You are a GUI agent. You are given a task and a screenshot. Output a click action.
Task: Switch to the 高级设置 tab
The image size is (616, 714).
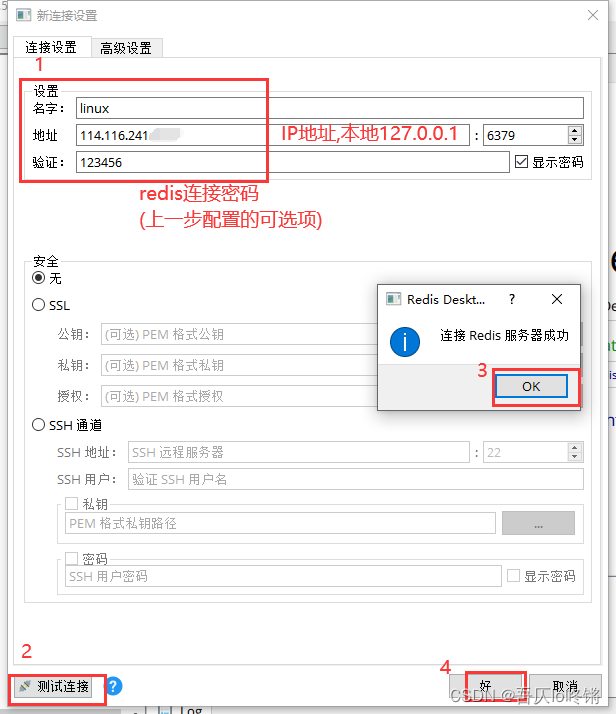click(x=126, y=48)
